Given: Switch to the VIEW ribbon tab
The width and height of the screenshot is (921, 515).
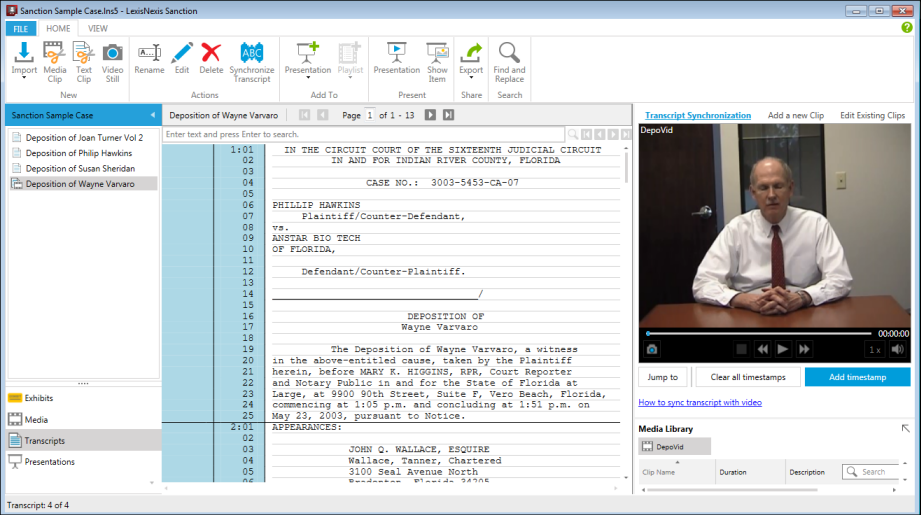Looking at the screenshot, I should coord(98,28).
